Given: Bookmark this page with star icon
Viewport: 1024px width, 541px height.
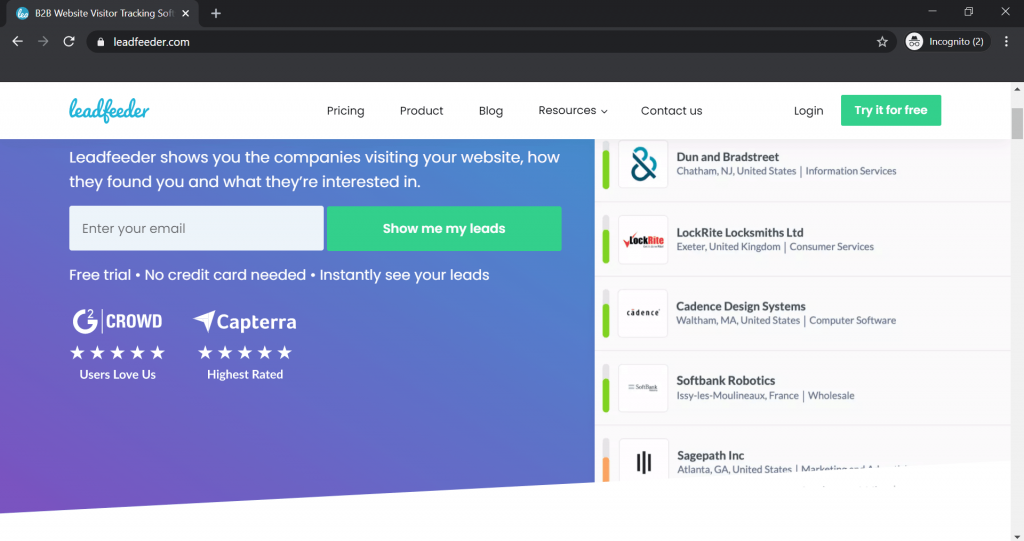Looking at the screenshot, I should coord(882,42).
